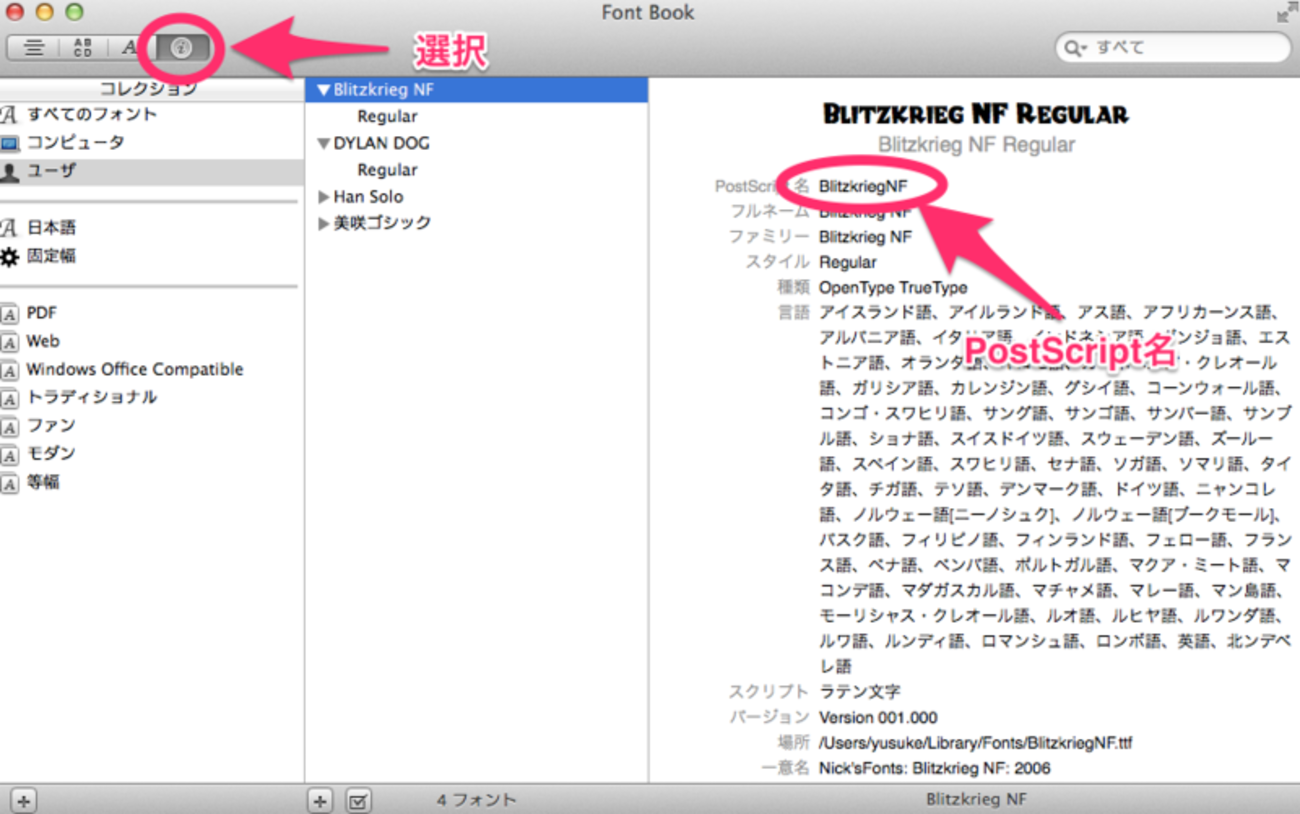Click the Blitzkrieg NF label in the bottom bar
The height and width of the screenshot is (814, 1300).
[976, 800]
